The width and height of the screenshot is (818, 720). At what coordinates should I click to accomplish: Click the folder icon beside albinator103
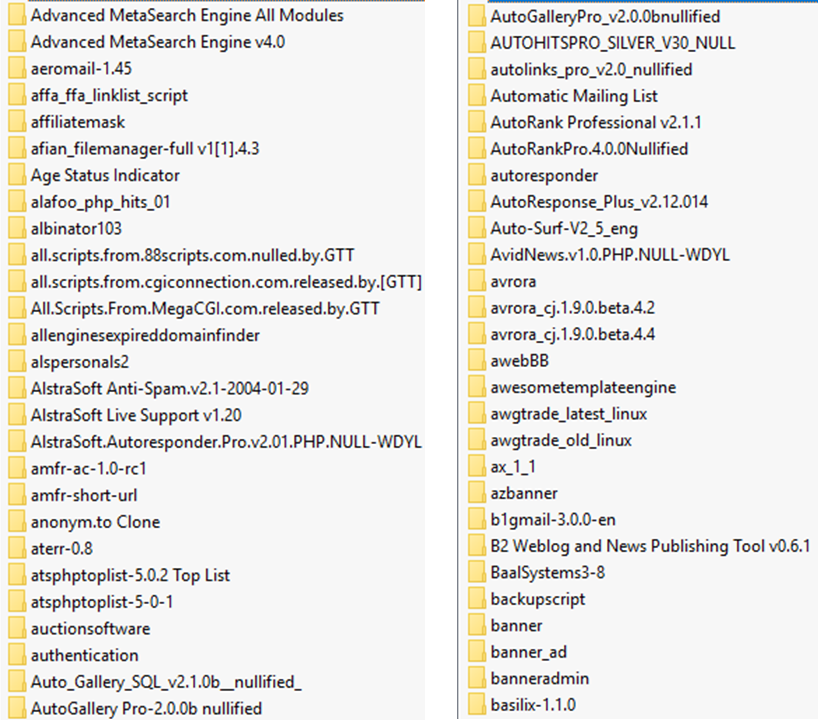pos(17,228)
